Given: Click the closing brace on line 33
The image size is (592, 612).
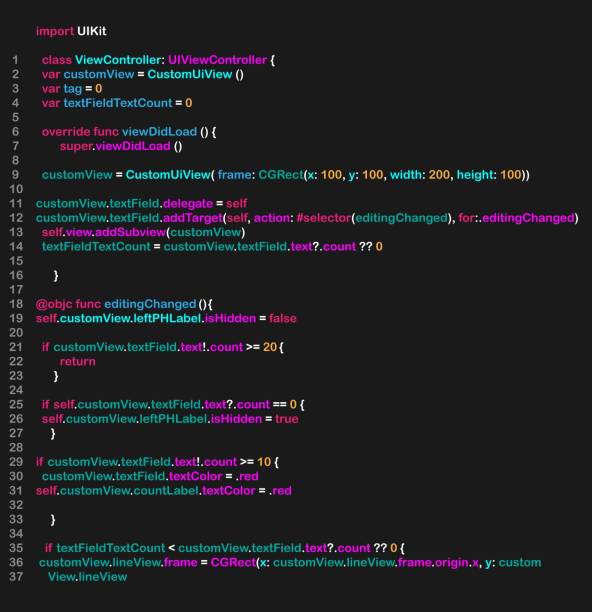Looking at the screenshot, I should [53, 520].
